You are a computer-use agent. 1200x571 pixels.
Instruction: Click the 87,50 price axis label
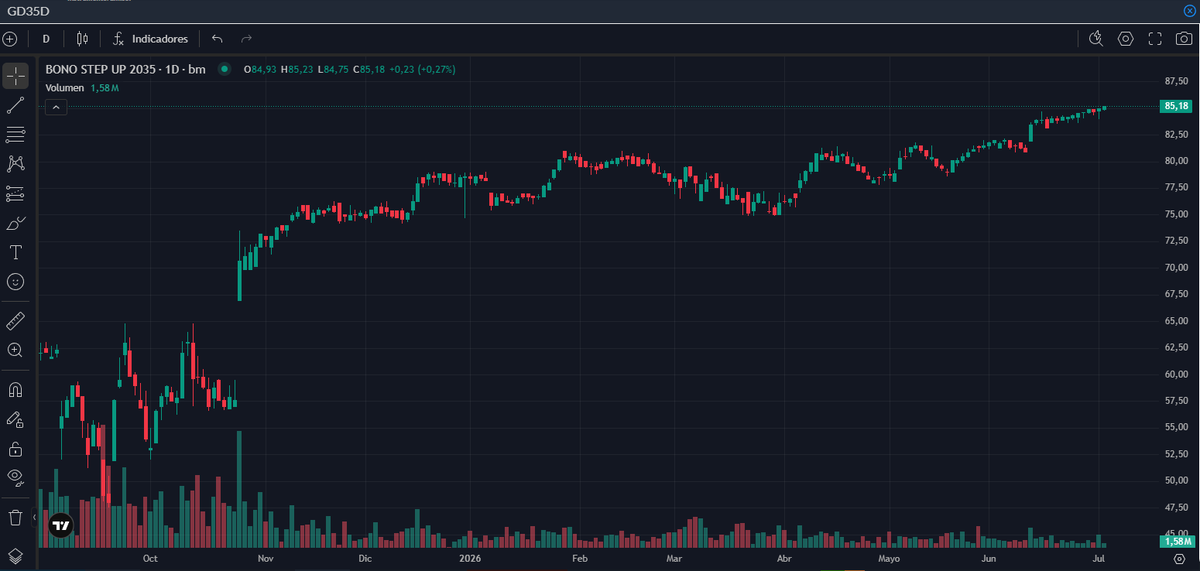point(1175,81)
